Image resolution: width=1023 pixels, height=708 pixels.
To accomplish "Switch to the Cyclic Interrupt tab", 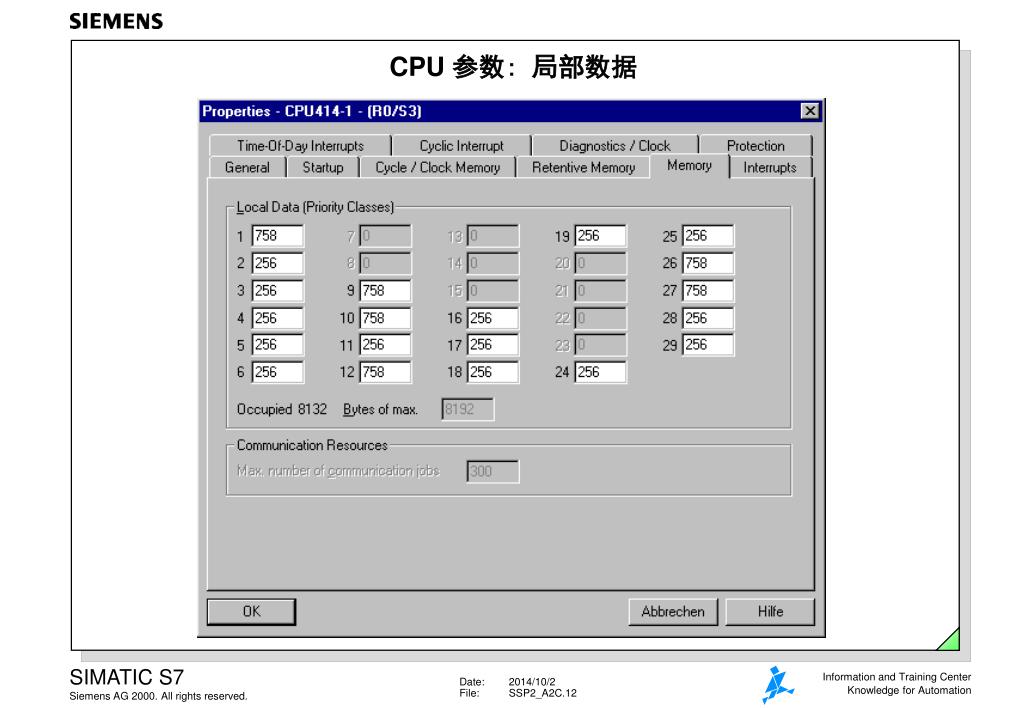I will pyautogui.click(x=461, y=146).
